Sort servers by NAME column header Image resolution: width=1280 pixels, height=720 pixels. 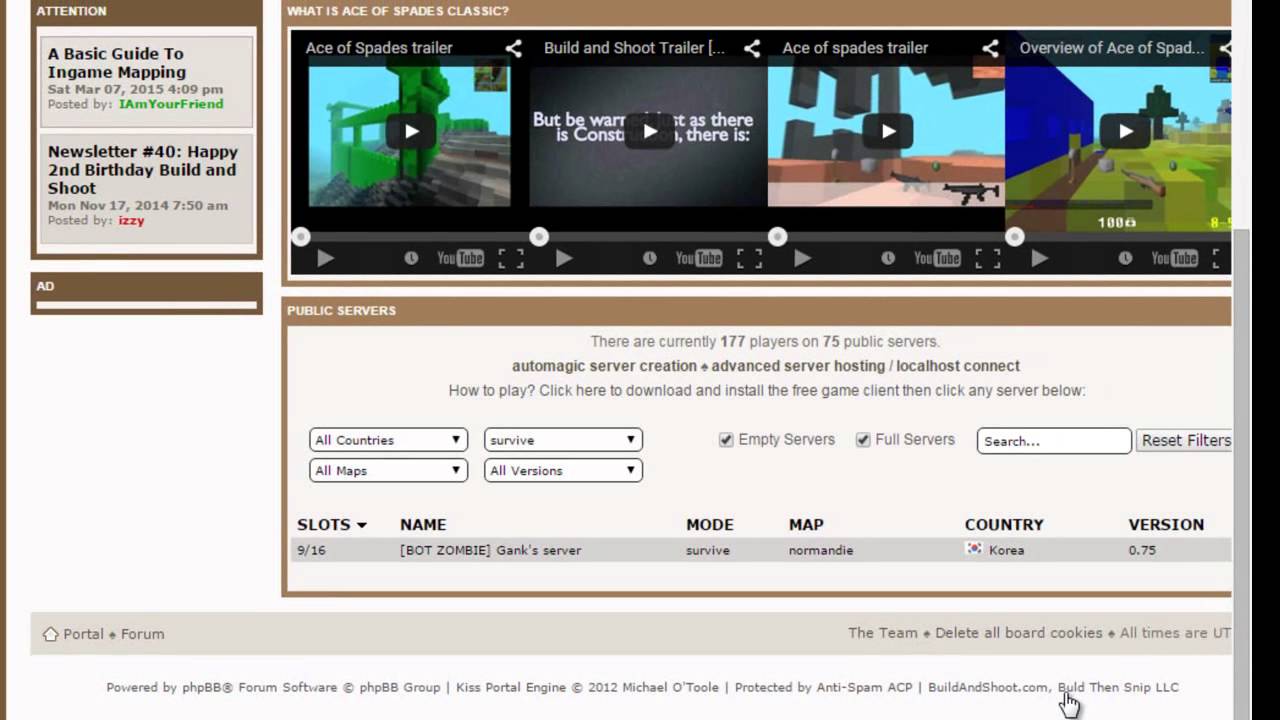click(x=423, y=524)
